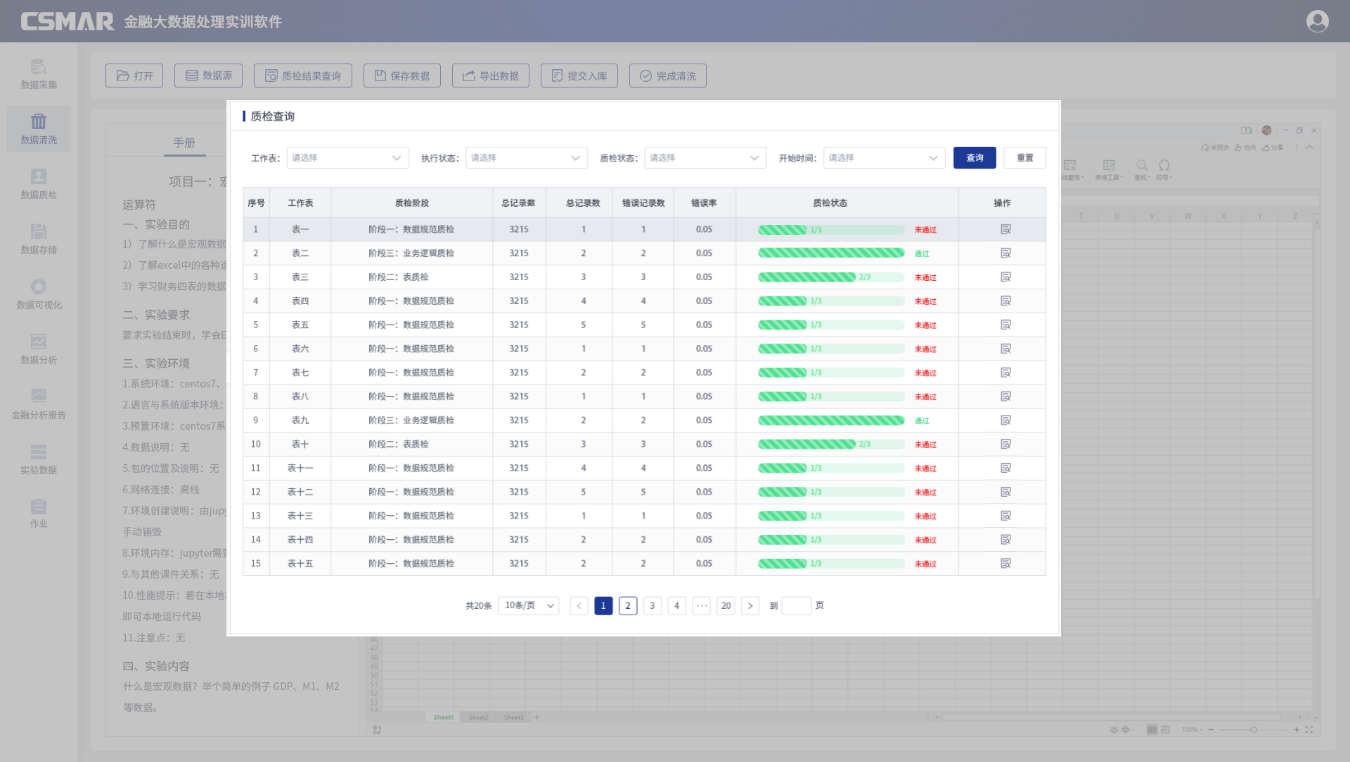1350x762 pixels.
Task: Go to page 2 in pagination
Action: tap(628, 606)
